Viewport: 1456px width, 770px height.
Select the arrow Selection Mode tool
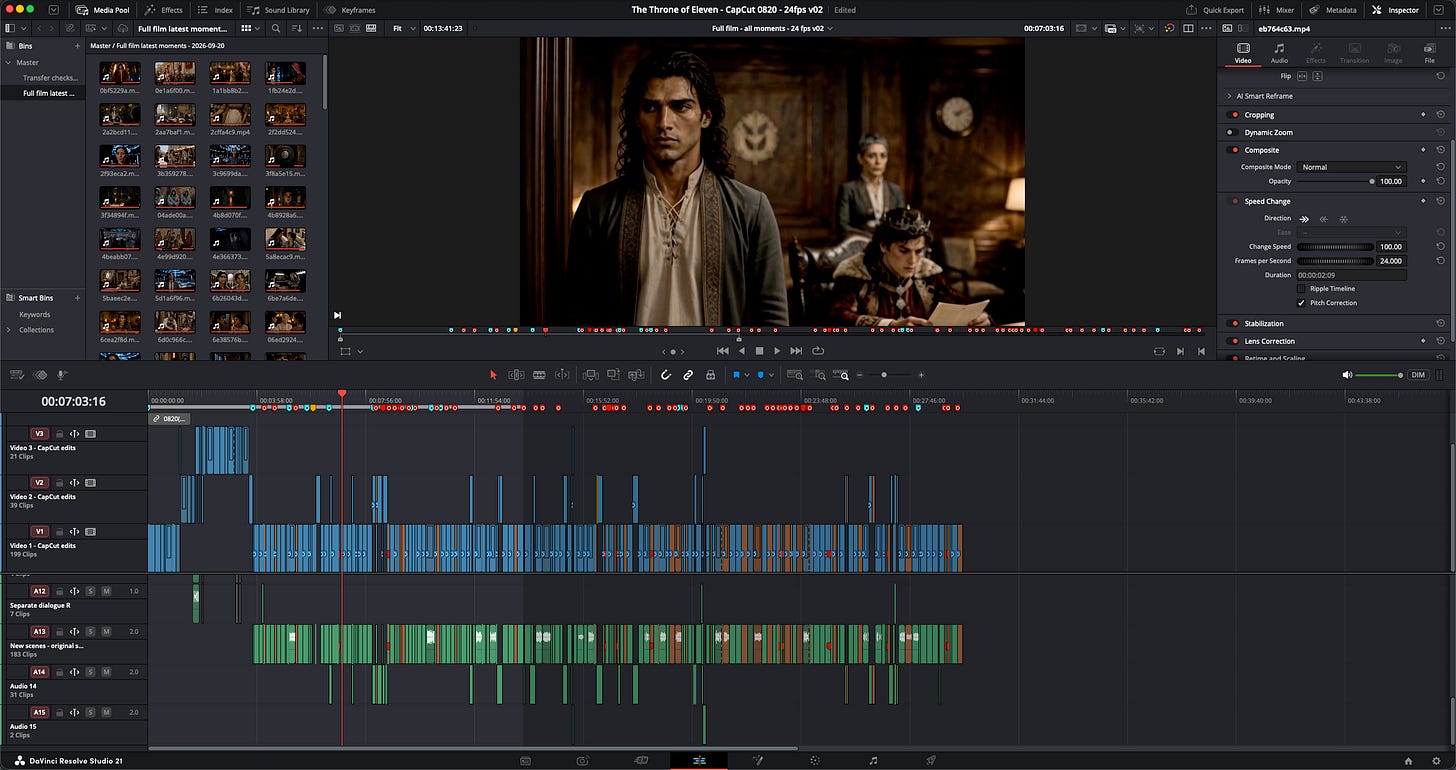pyautogui.click(x=493, y=375)
